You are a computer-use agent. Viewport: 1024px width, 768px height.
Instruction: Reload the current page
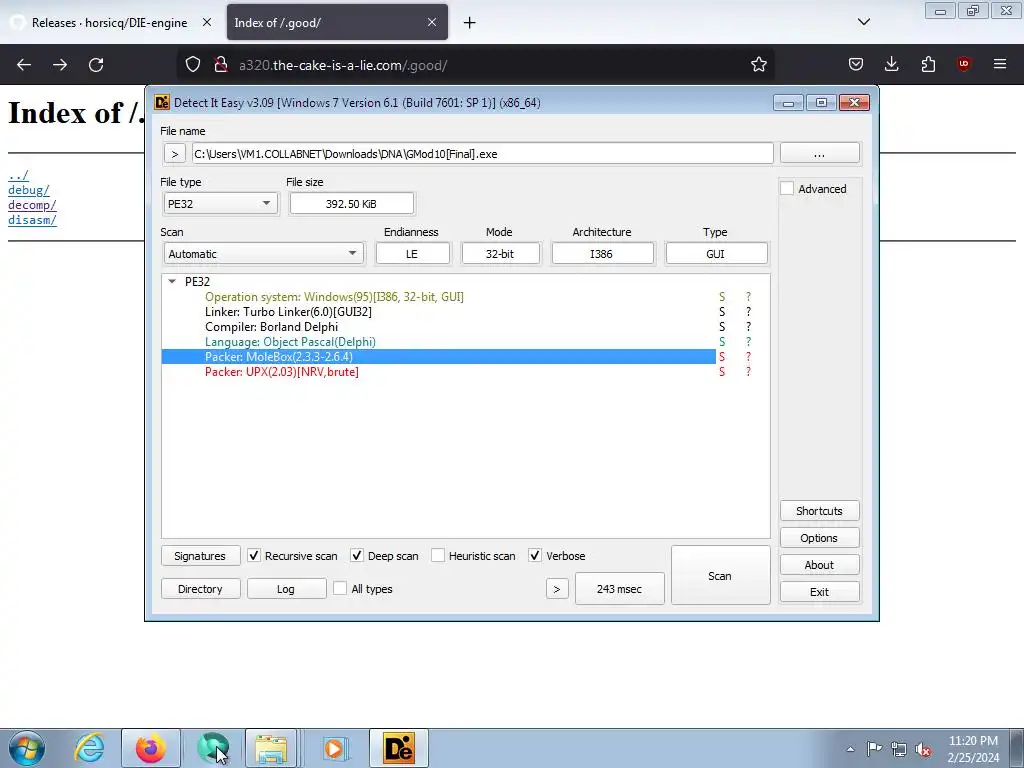coord(96,65)
